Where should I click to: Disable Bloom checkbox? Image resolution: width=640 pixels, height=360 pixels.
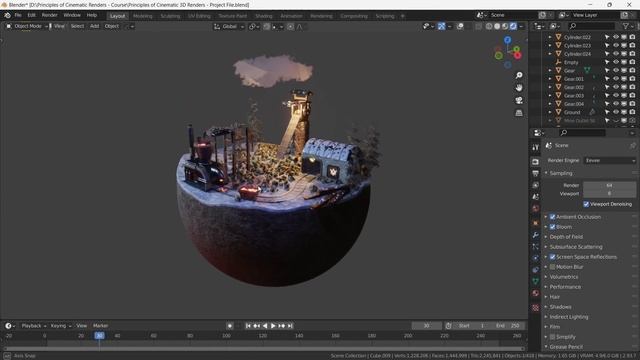[x=552, y=227]
